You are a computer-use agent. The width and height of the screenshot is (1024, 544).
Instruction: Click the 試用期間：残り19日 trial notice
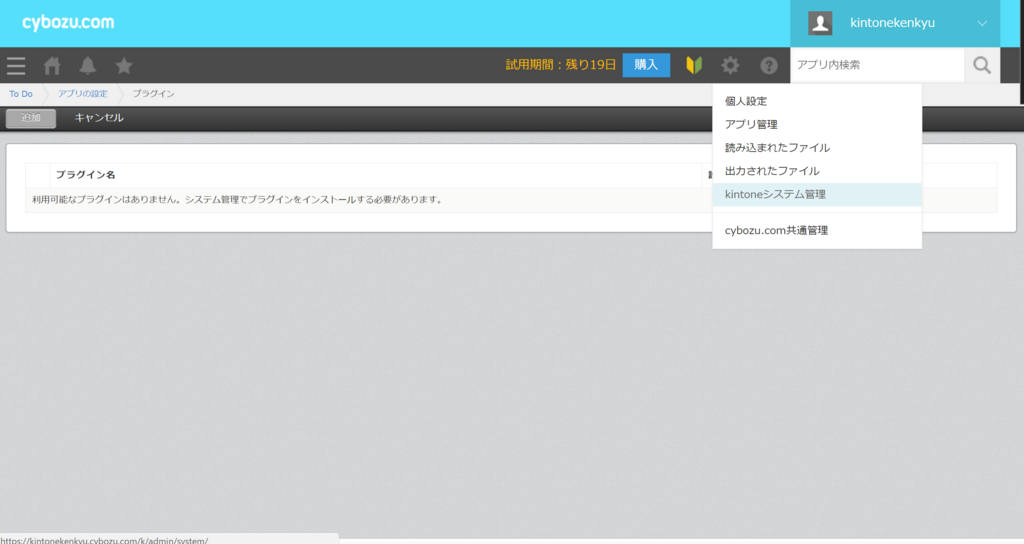pyautogui.click(x=561, y=65)
